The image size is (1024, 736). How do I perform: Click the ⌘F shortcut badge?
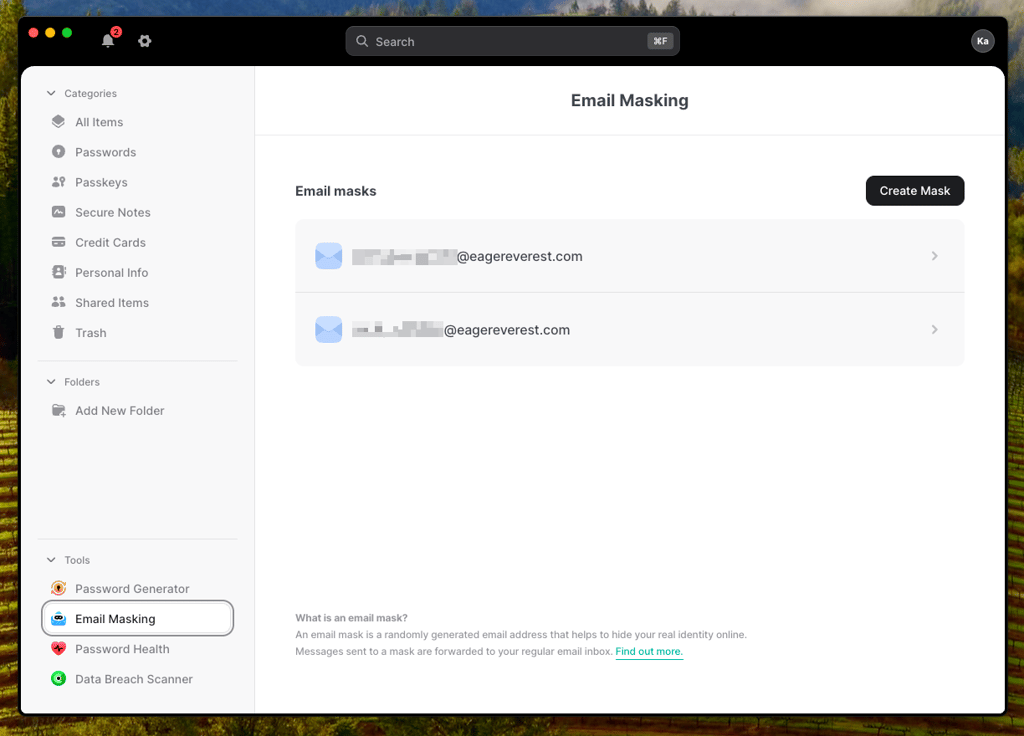(x=660, y=41)
